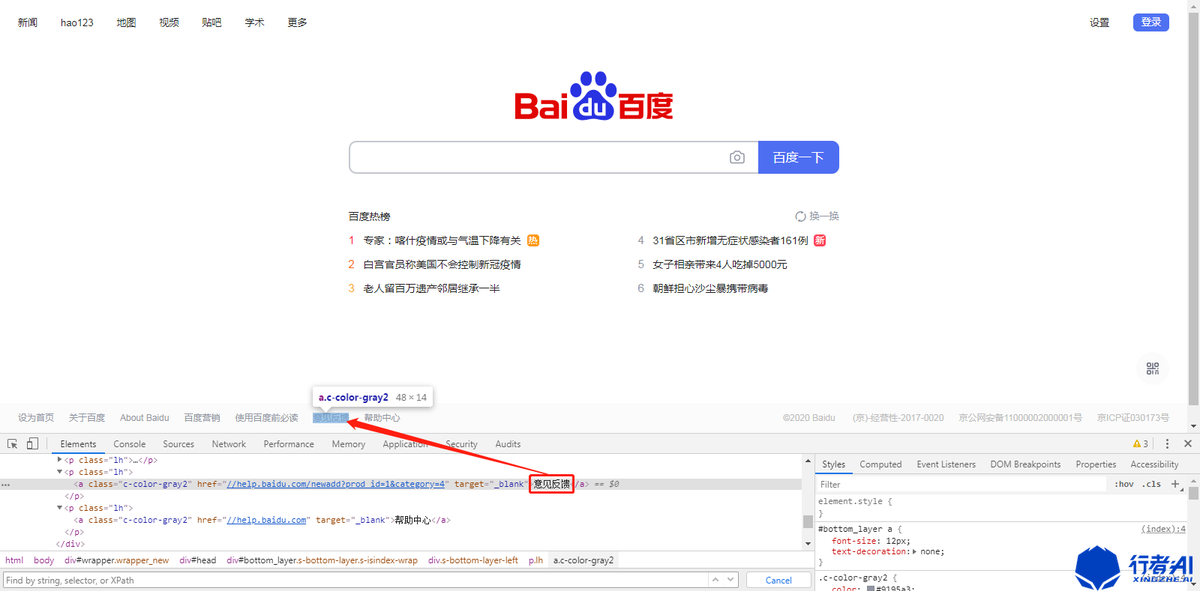Open the 地图 link
The height and width of the screenshot is (591, 1200).
pos(126,22)
